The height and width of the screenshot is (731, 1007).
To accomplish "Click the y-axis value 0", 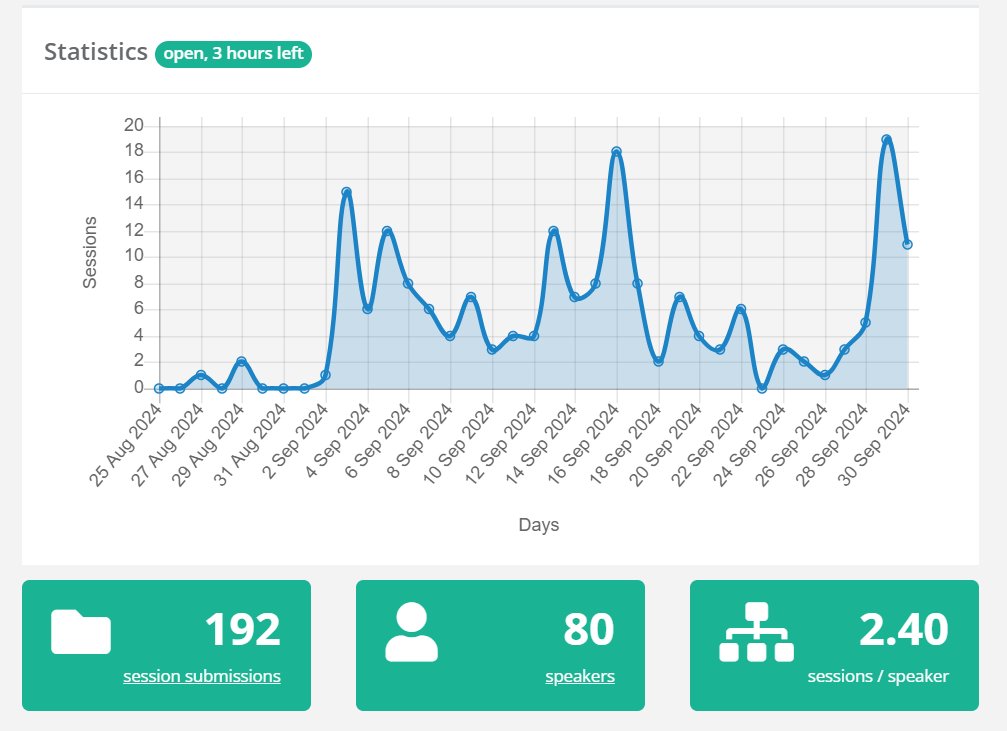I will click(x=139, y=387).
